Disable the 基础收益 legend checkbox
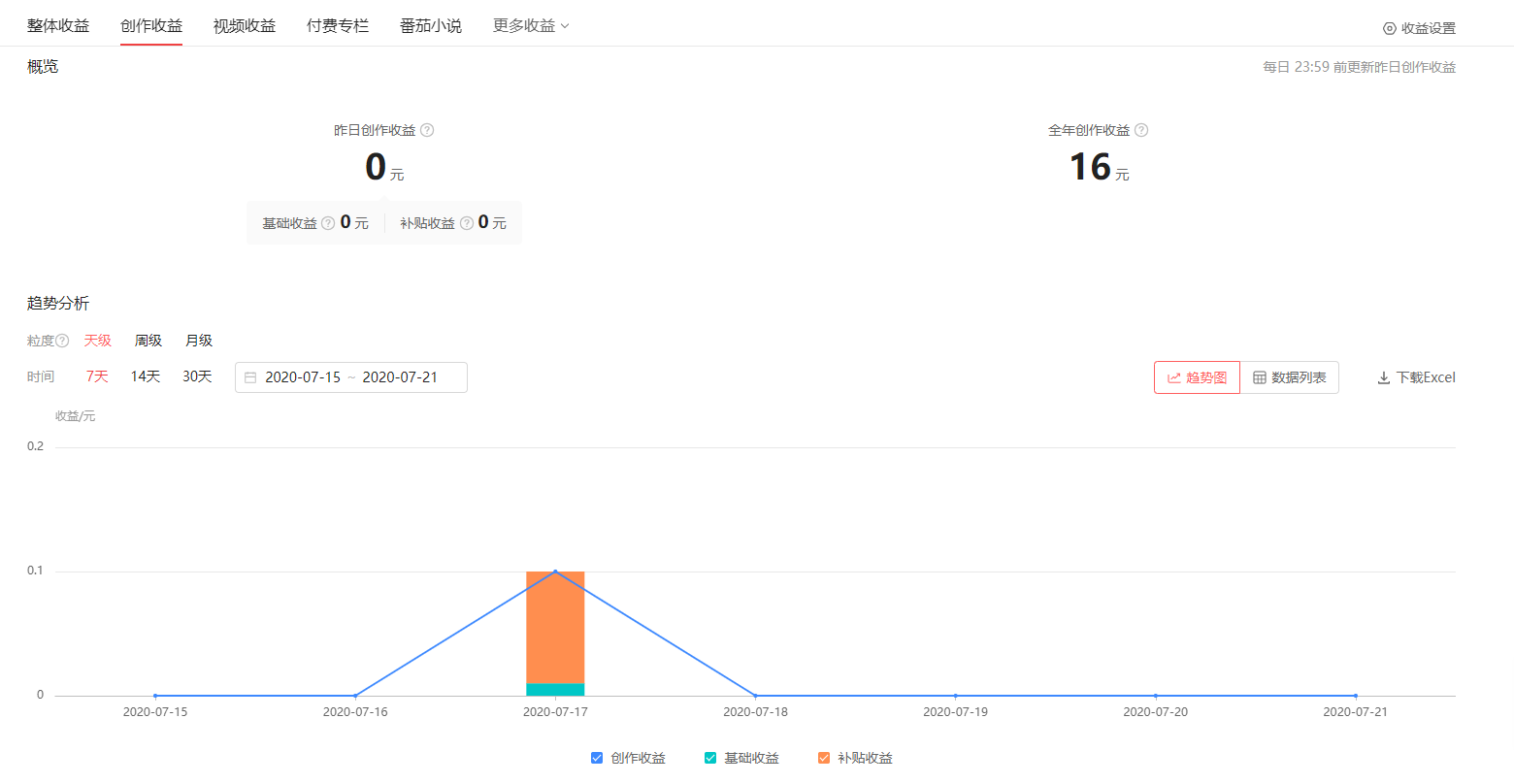 (709, 758)
